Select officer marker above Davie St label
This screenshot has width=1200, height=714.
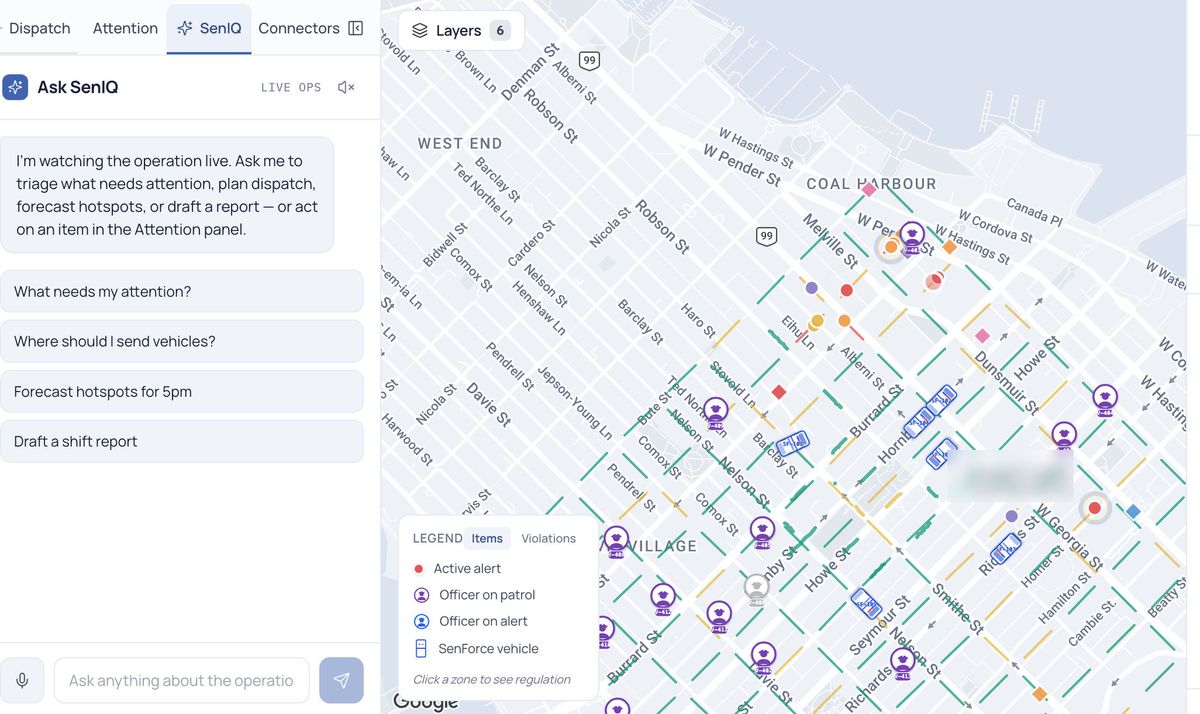pyautogui.click(x=763, y=658)
